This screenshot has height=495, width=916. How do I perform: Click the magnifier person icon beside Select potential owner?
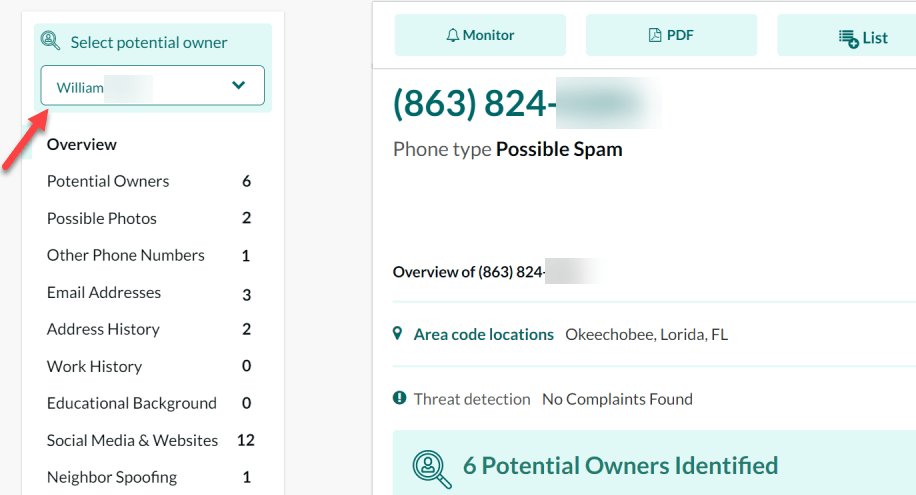pos(50,41)
